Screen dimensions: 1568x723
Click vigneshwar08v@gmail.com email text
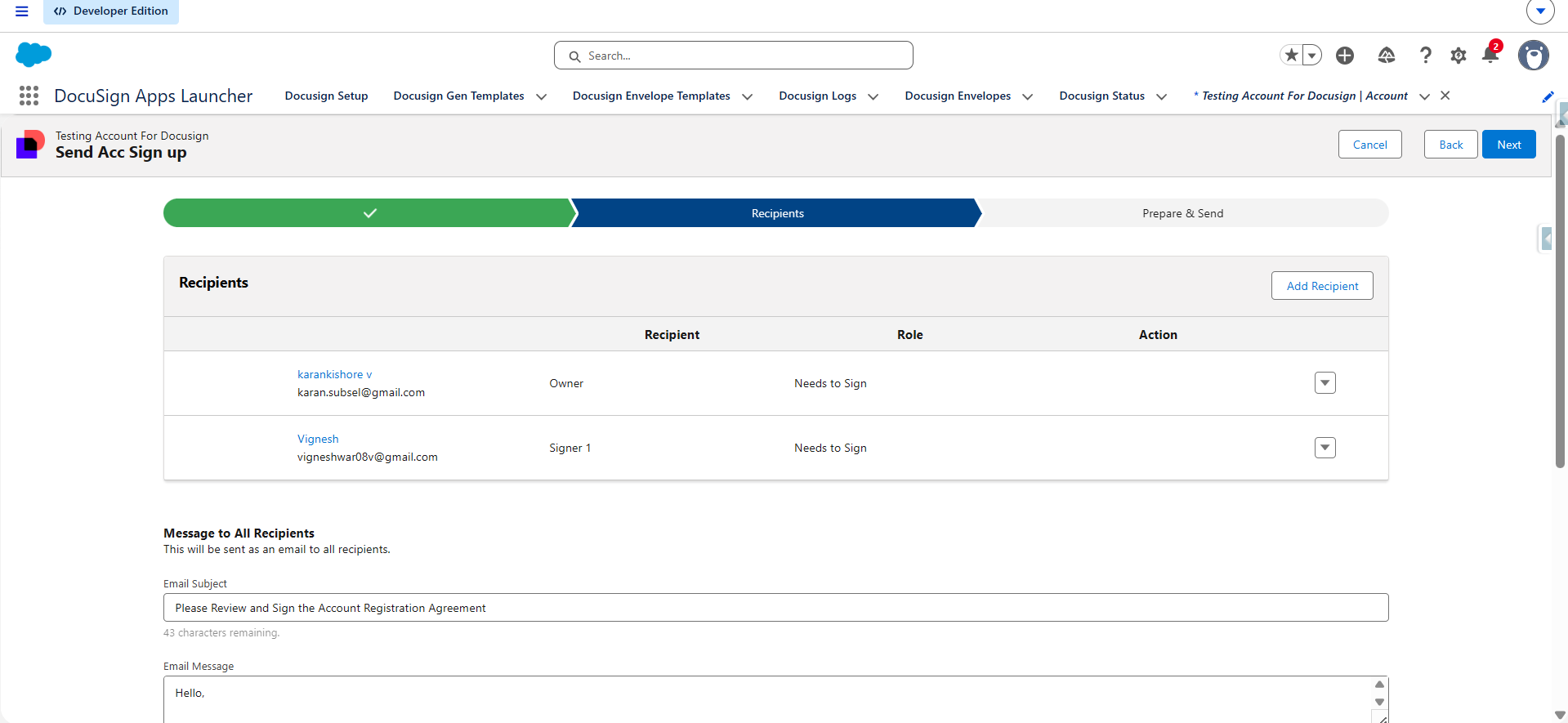coord(368,457)
